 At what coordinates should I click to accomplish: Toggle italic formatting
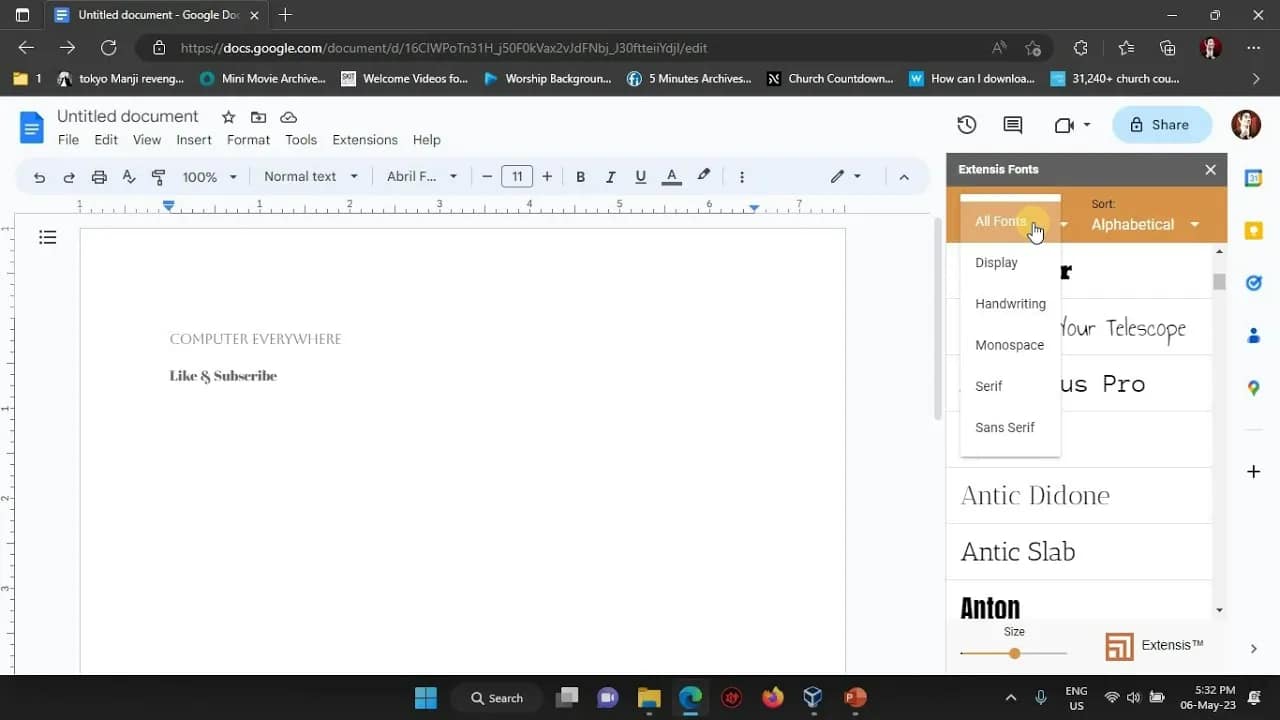[610, 176]
